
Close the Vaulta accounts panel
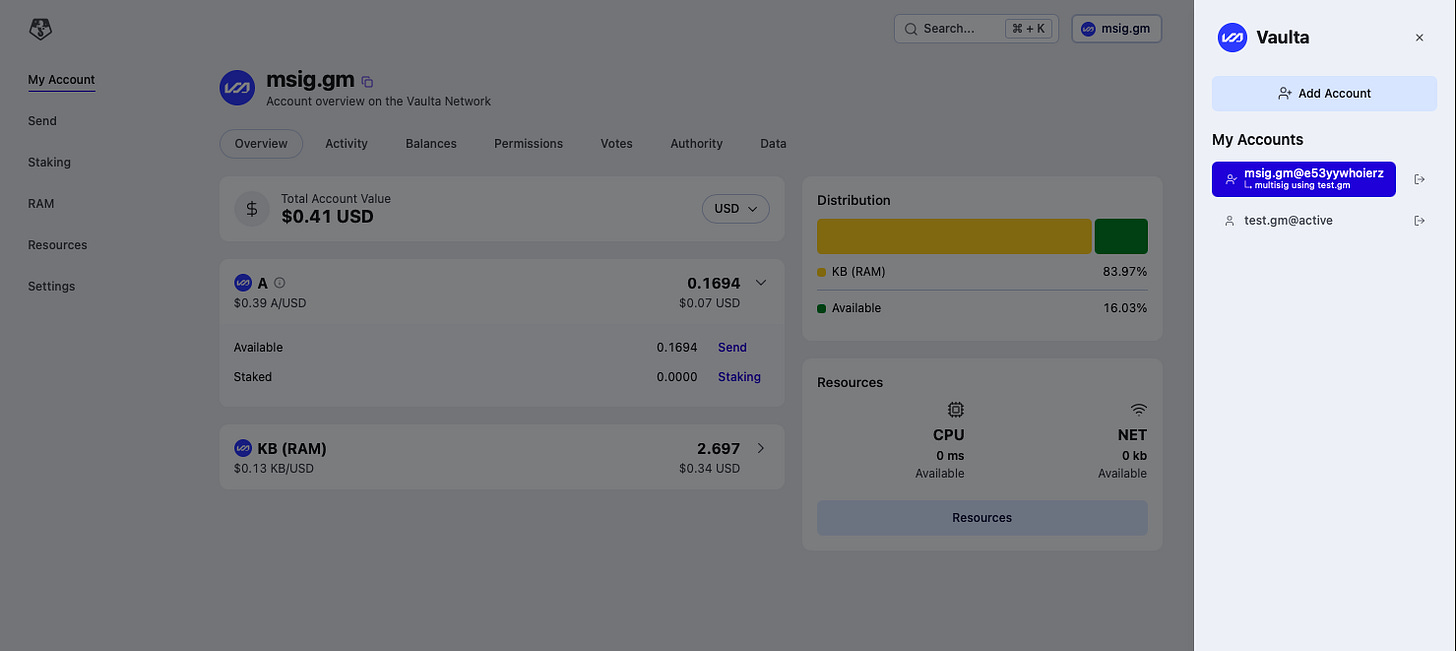tap(1419, 38)
